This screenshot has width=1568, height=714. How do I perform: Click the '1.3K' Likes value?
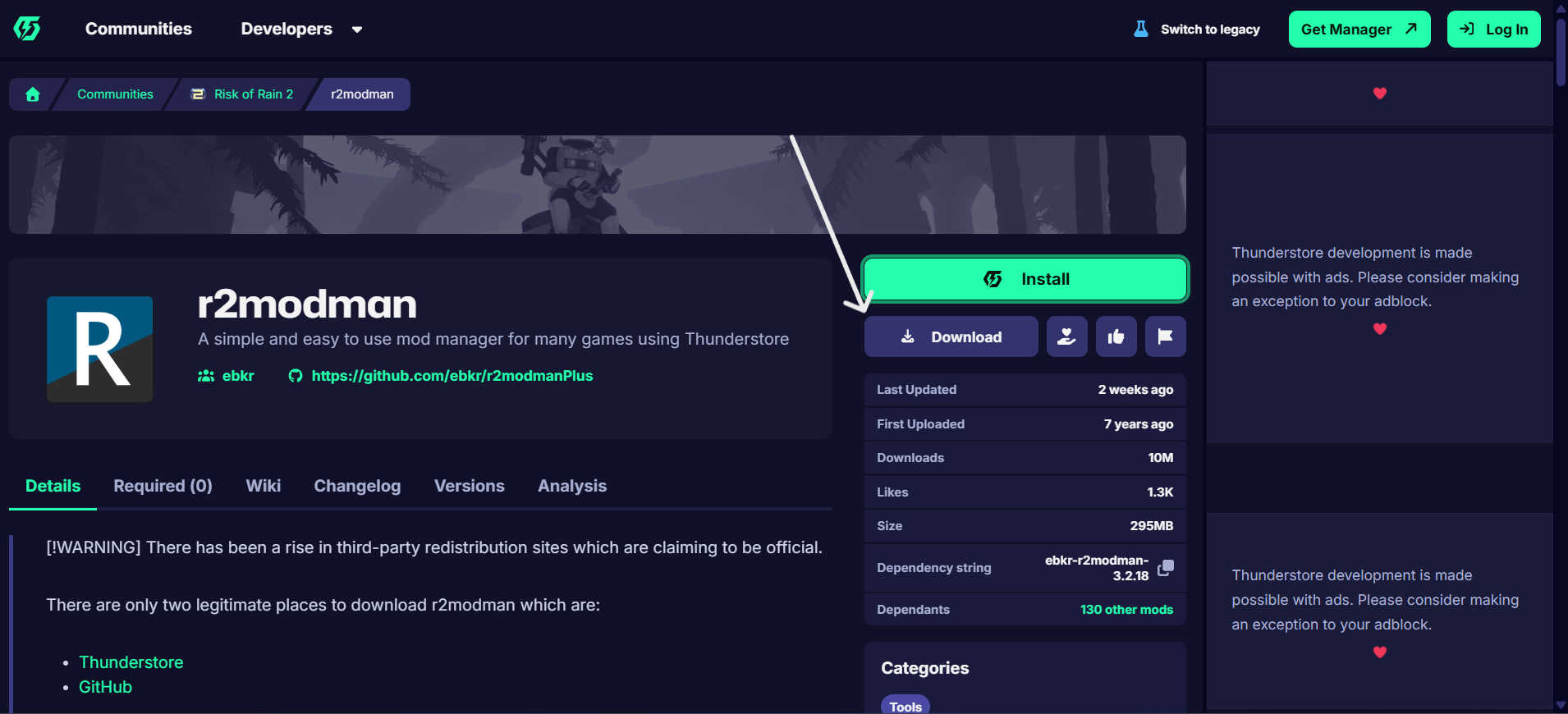point(1160,492)
